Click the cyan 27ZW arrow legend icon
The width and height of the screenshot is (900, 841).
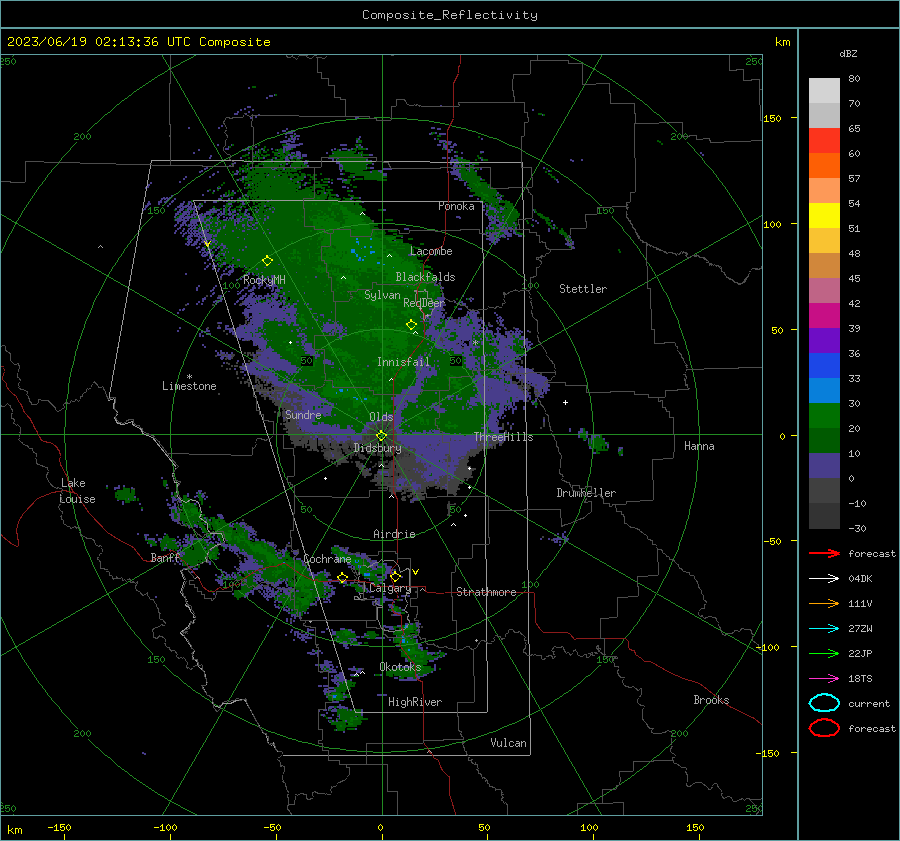click(x=824, y=629)
